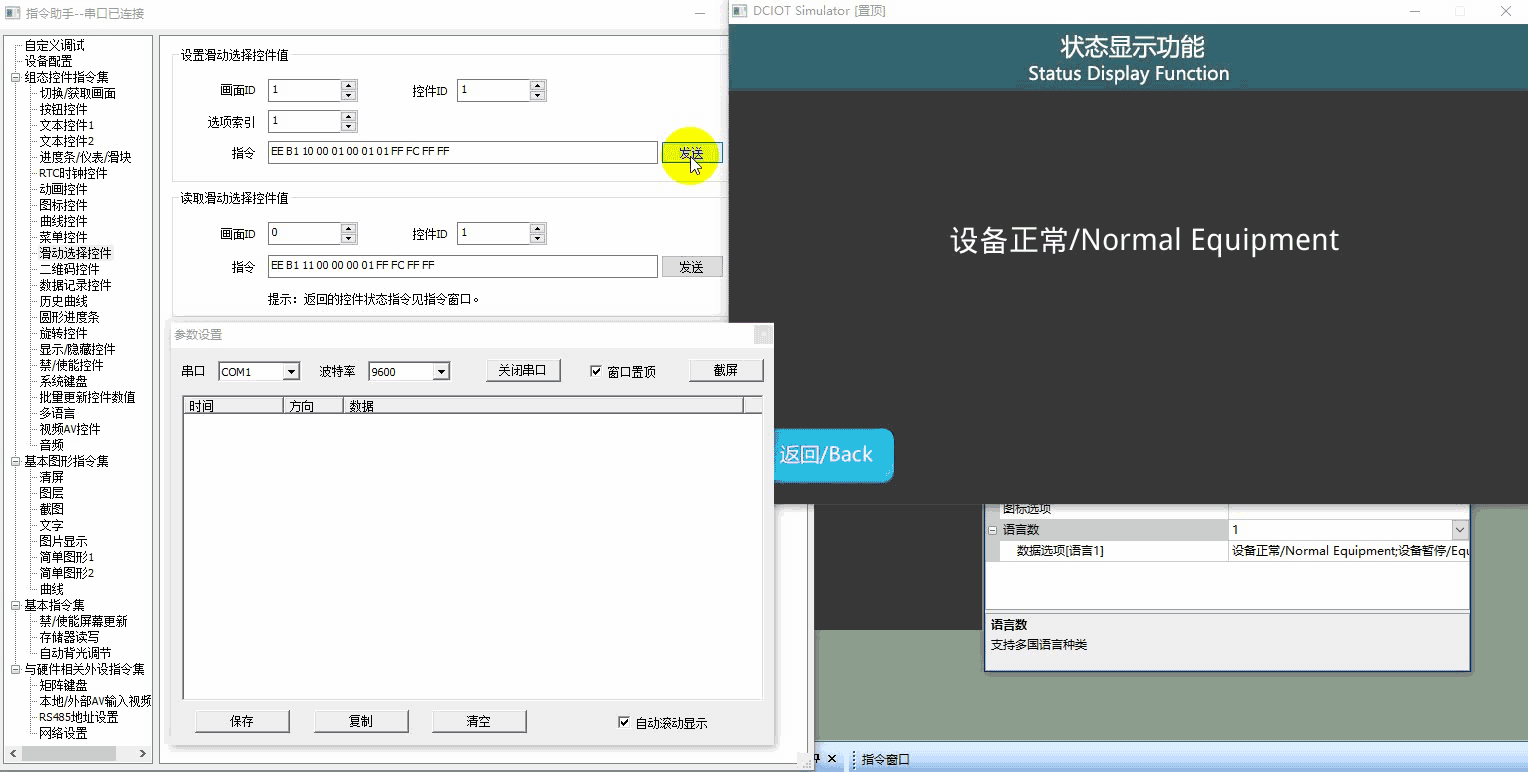Toggle 窗口置顶 checkbox
The width and height of the screenshot is (1528, 772).
click(x=596, y=371)
